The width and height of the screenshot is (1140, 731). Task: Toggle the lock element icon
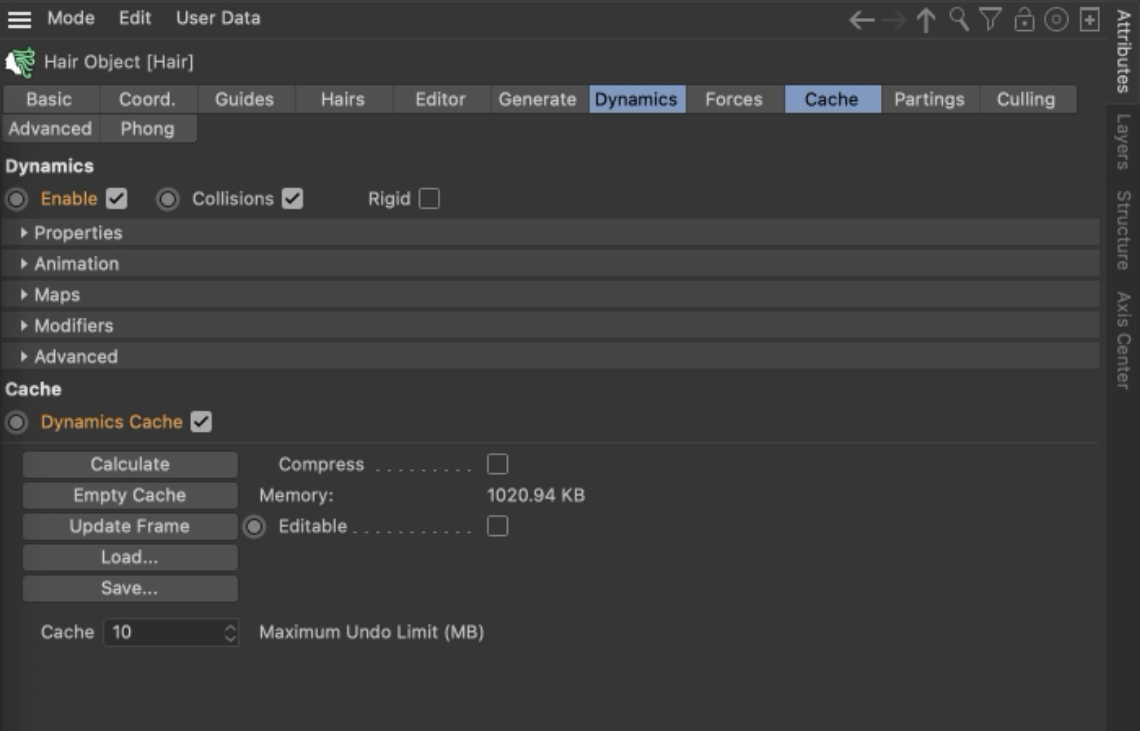pos(1024,19)
